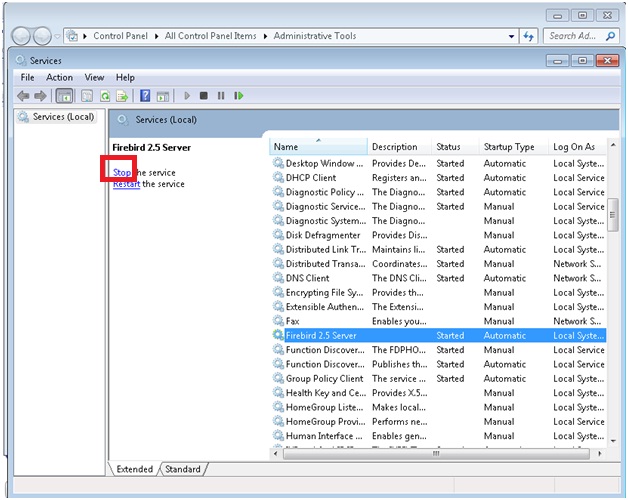Select the Diagnostic Policy service row

pos(439,192)
